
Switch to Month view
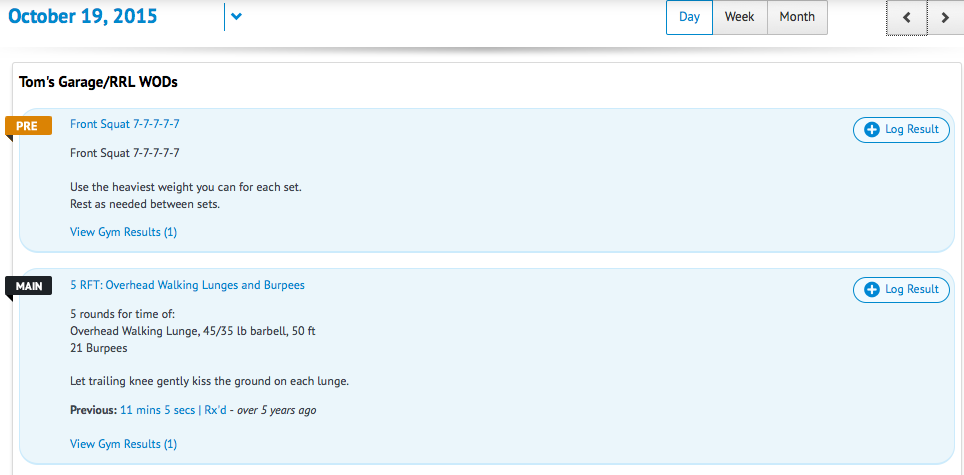[797, 17]
